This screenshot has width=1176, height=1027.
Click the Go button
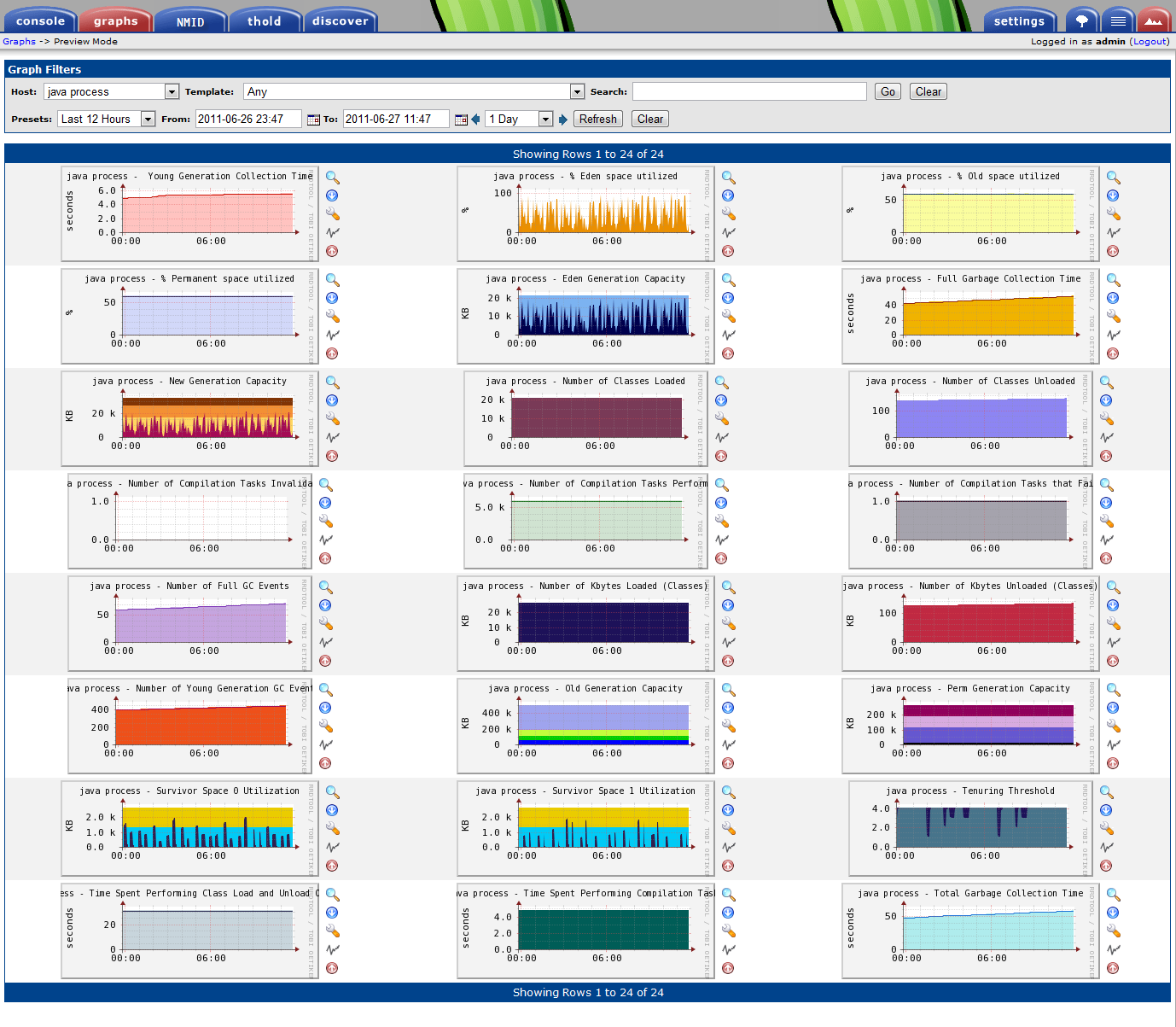coord(888,91)
